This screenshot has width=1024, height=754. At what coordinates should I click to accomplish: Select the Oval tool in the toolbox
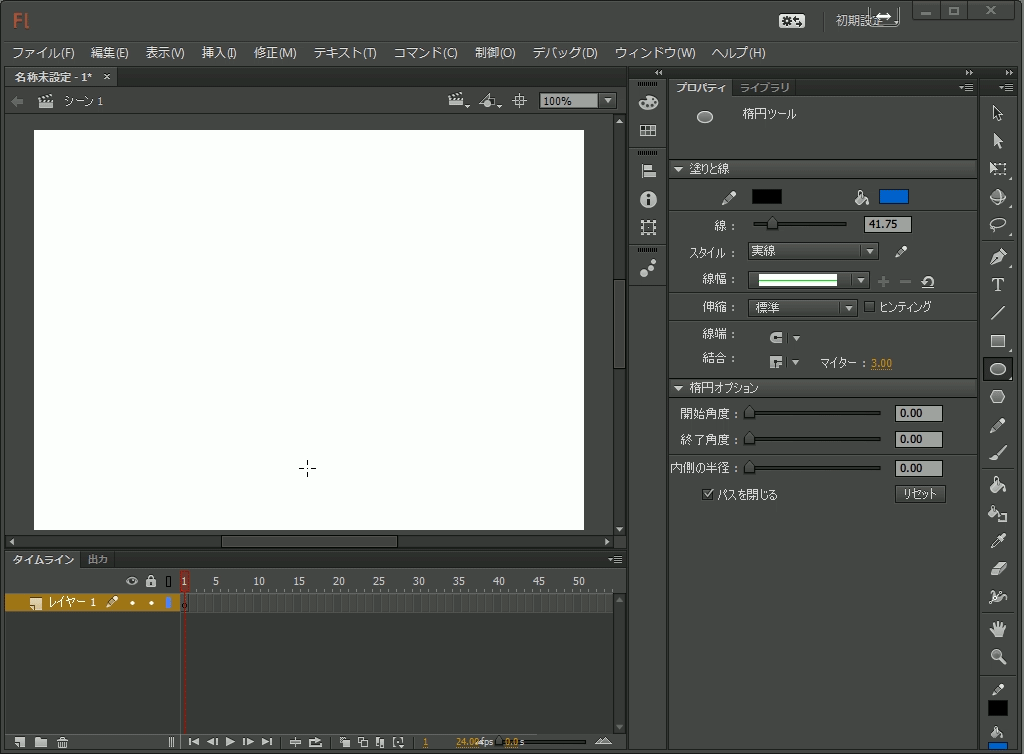997,369
